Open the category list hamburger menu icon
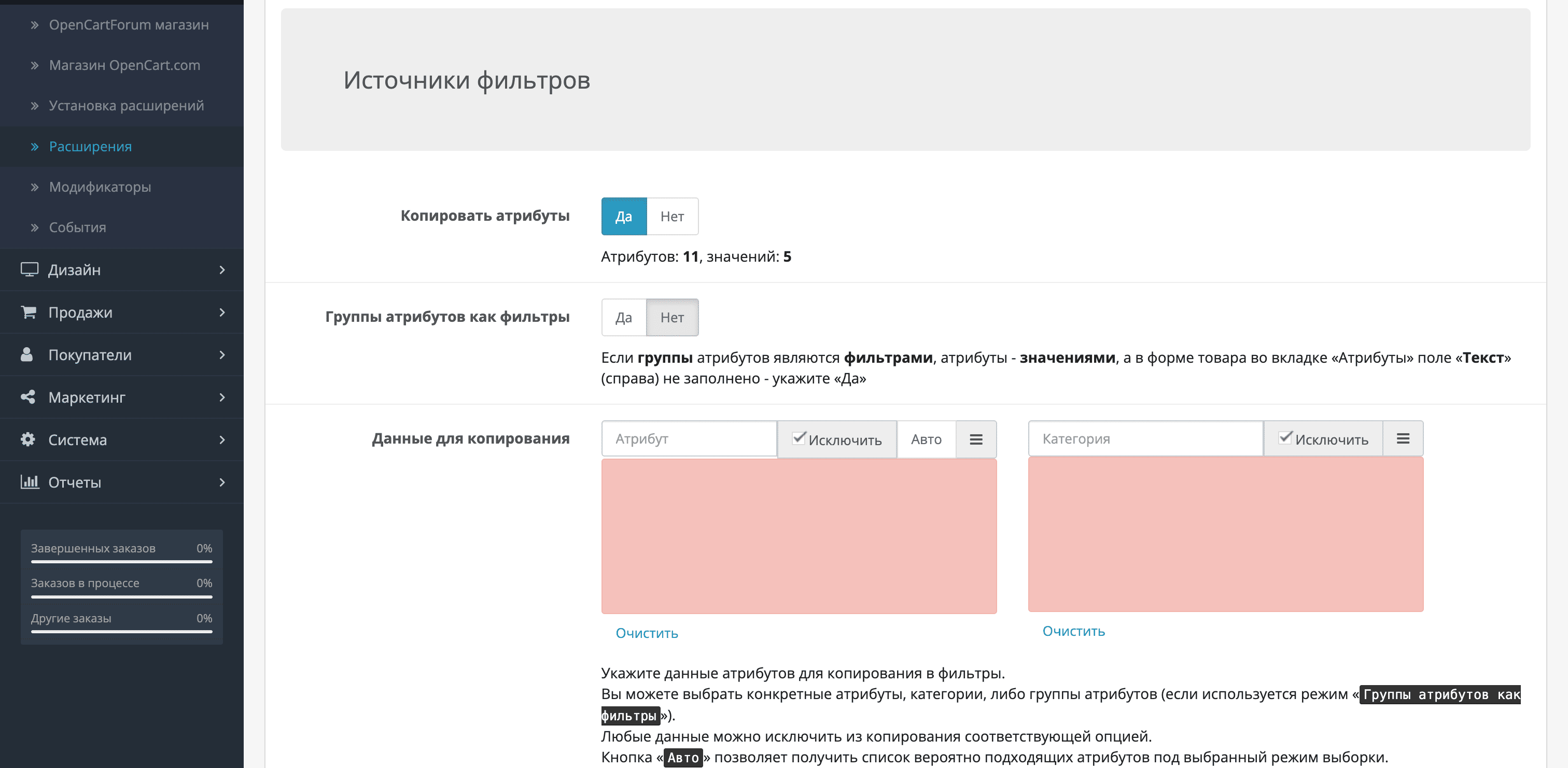The width and height of the screenshot is (1568, 768). (1403, 439)
